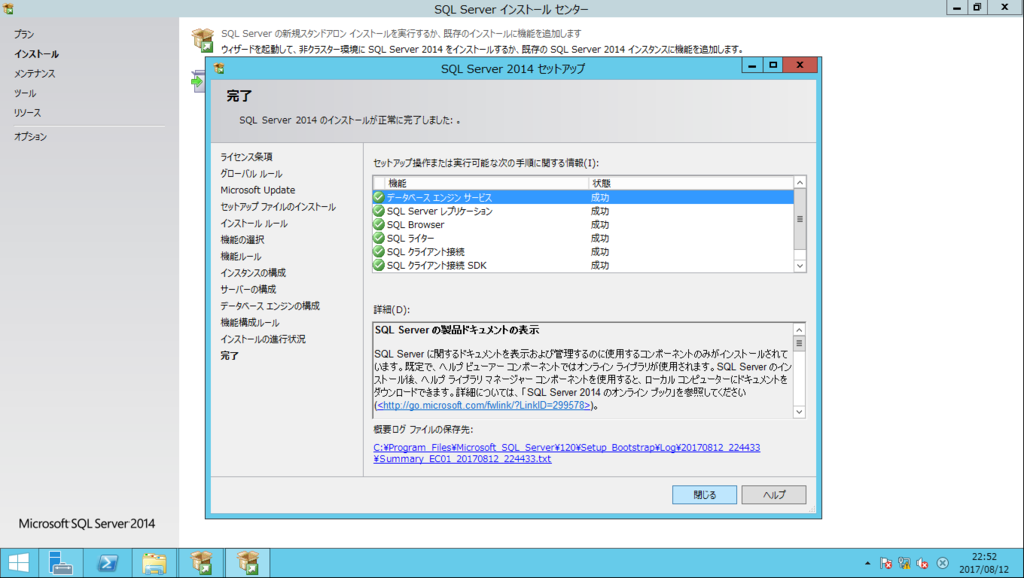This screenshot has width=1024, height=578.
Task: Click 機能の選択 step in setup sidebar
Action: click(242, 240)
